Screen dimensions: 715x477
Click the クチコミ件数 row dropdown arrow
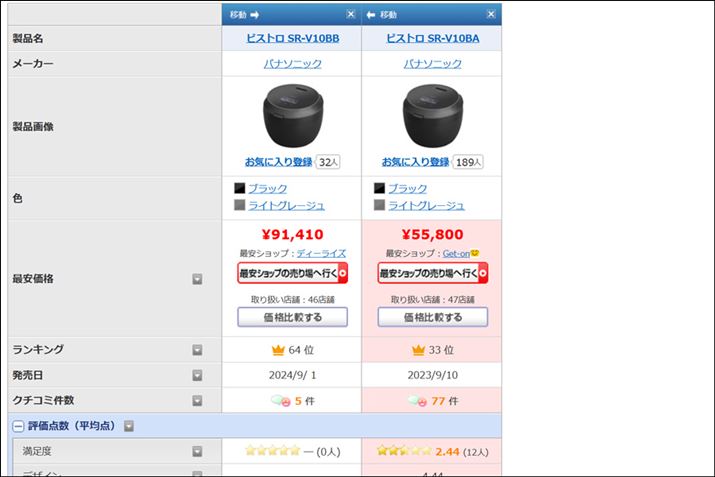pos(197,400)
